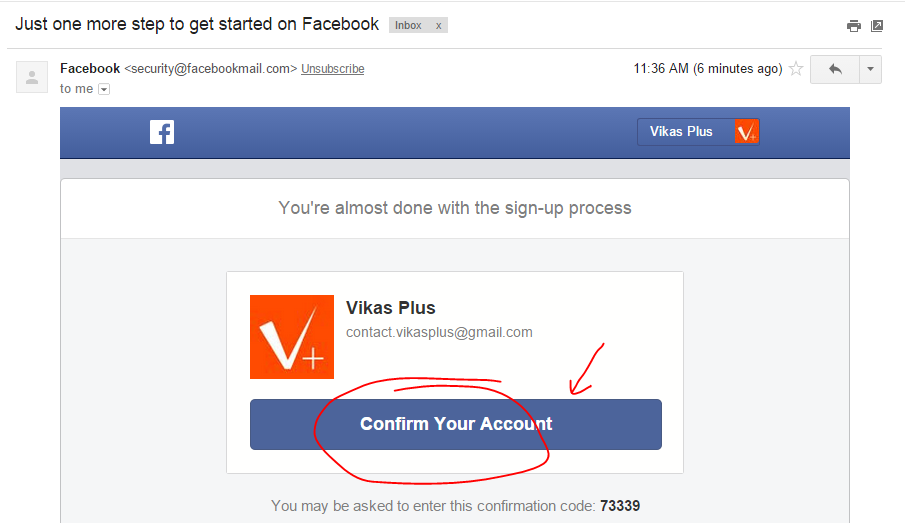Click the email subject line

[x=197, y=24]
